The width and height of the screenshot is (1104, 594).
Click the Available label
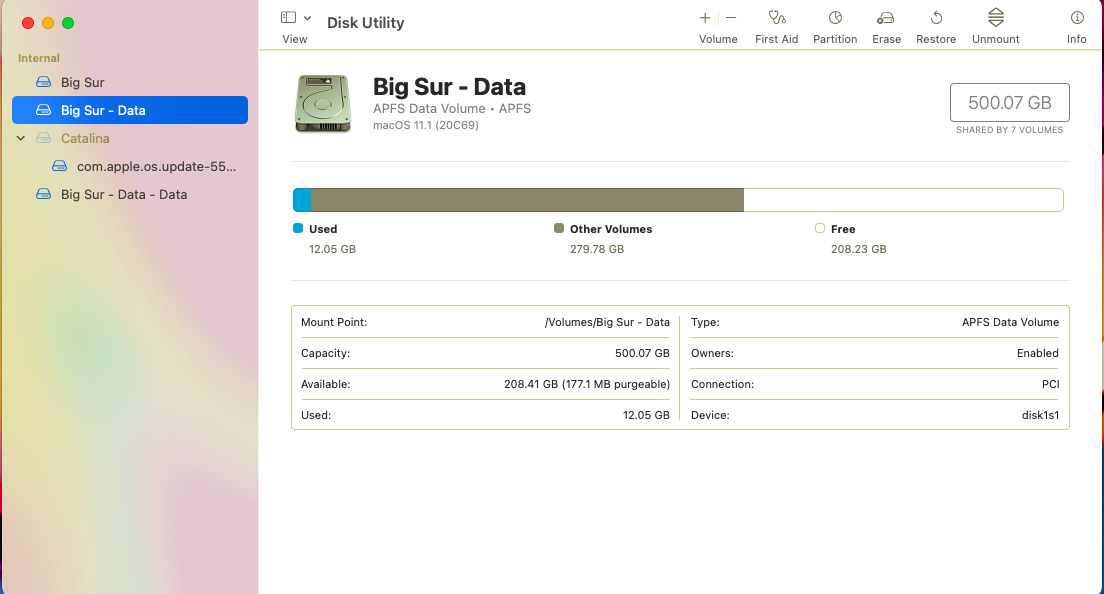pyautogui.click(x=325, y=384)
